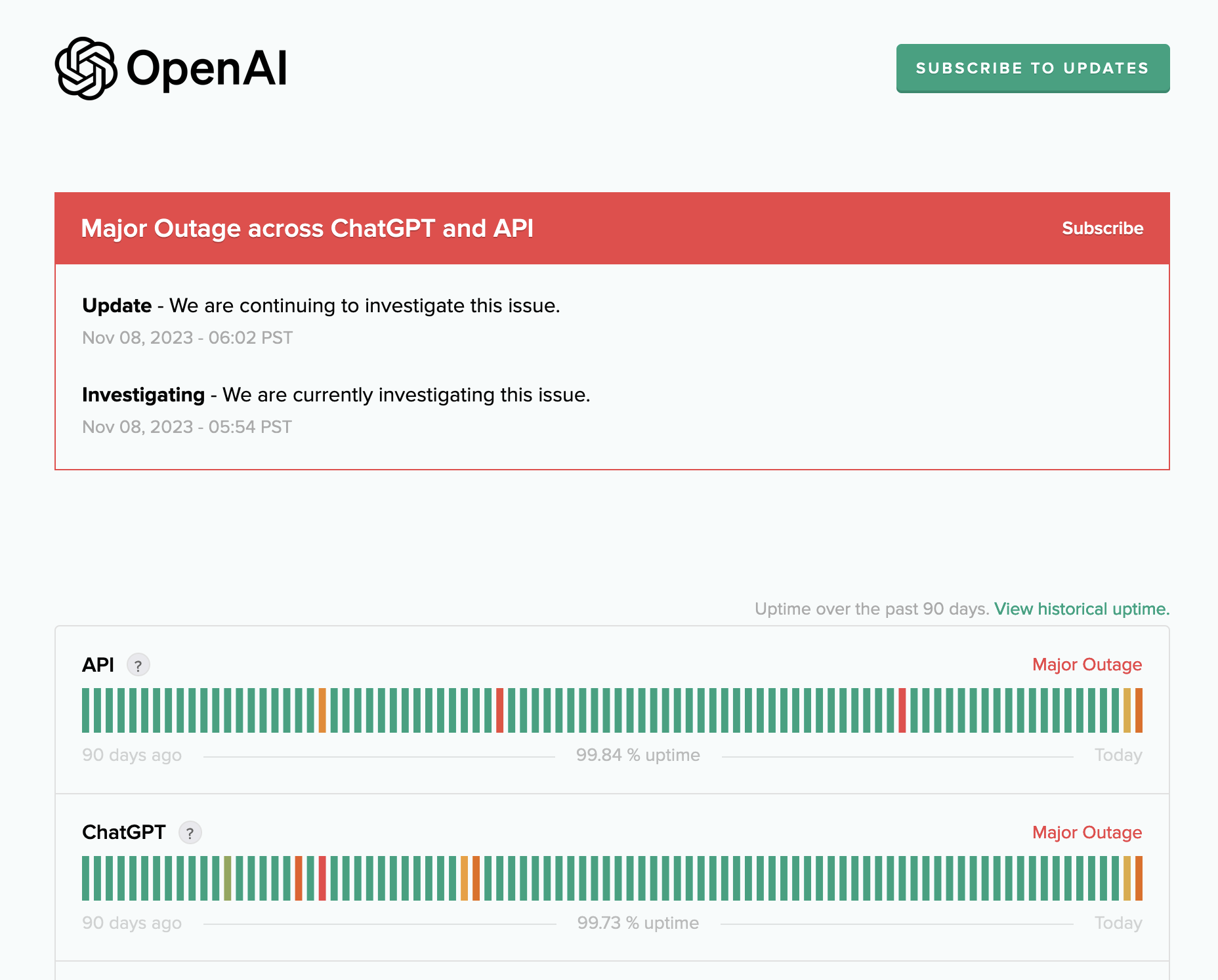The width and height of the screenshot is (1218, 980).
Task: Click the Nov 08, 2023 - 05:54 PST timestamp
Action: point(187,427)
